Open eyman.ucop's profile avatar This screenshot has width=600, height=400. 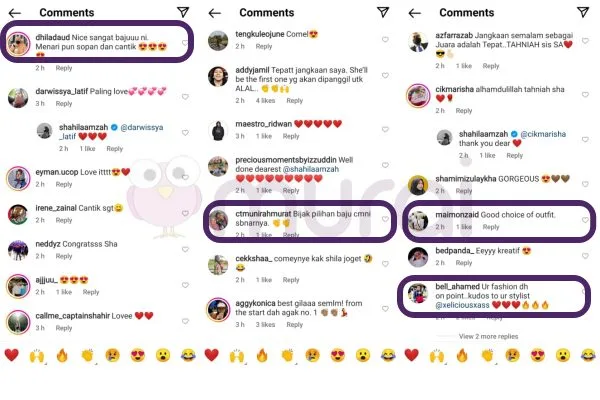click(18, 178)
